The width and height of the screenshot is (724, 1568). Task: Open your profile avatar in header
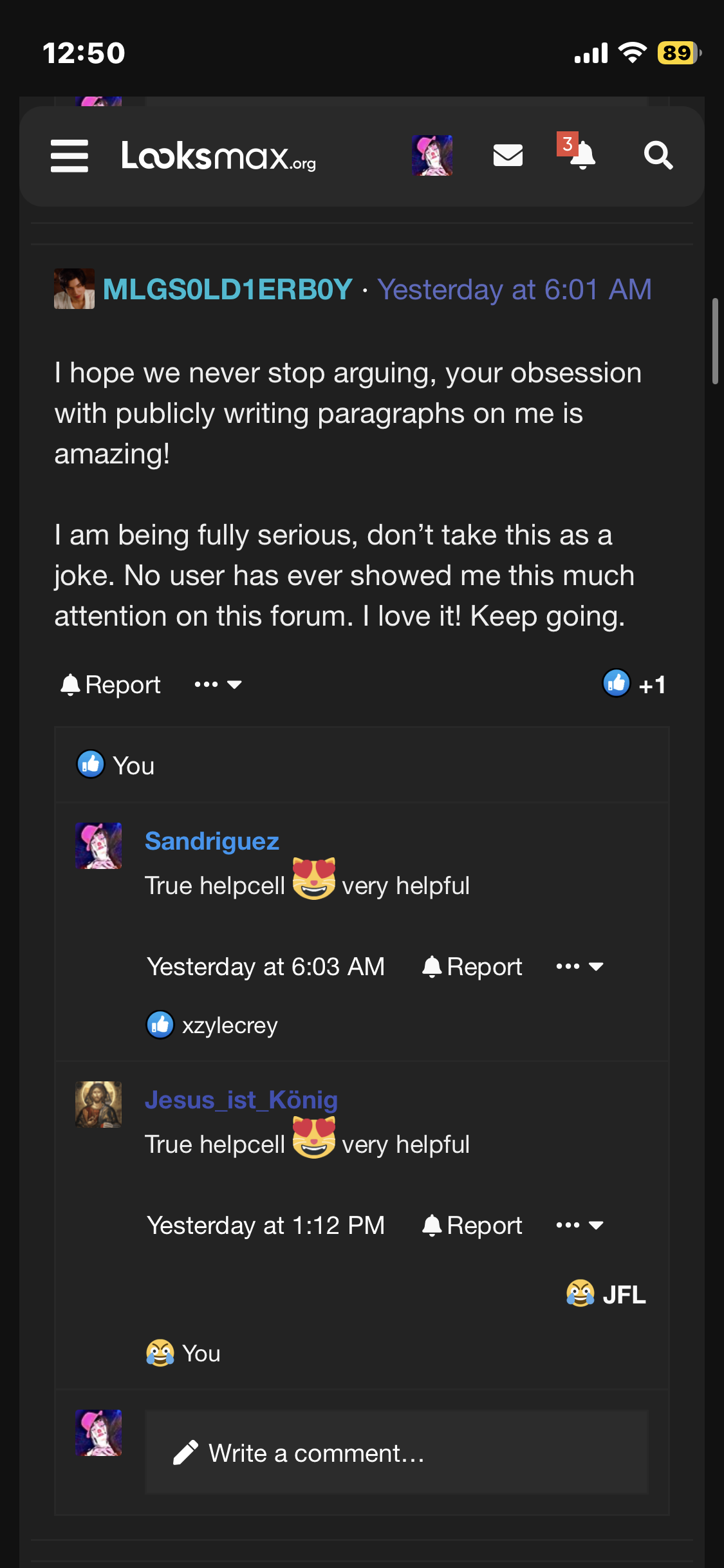pos(432,156)
